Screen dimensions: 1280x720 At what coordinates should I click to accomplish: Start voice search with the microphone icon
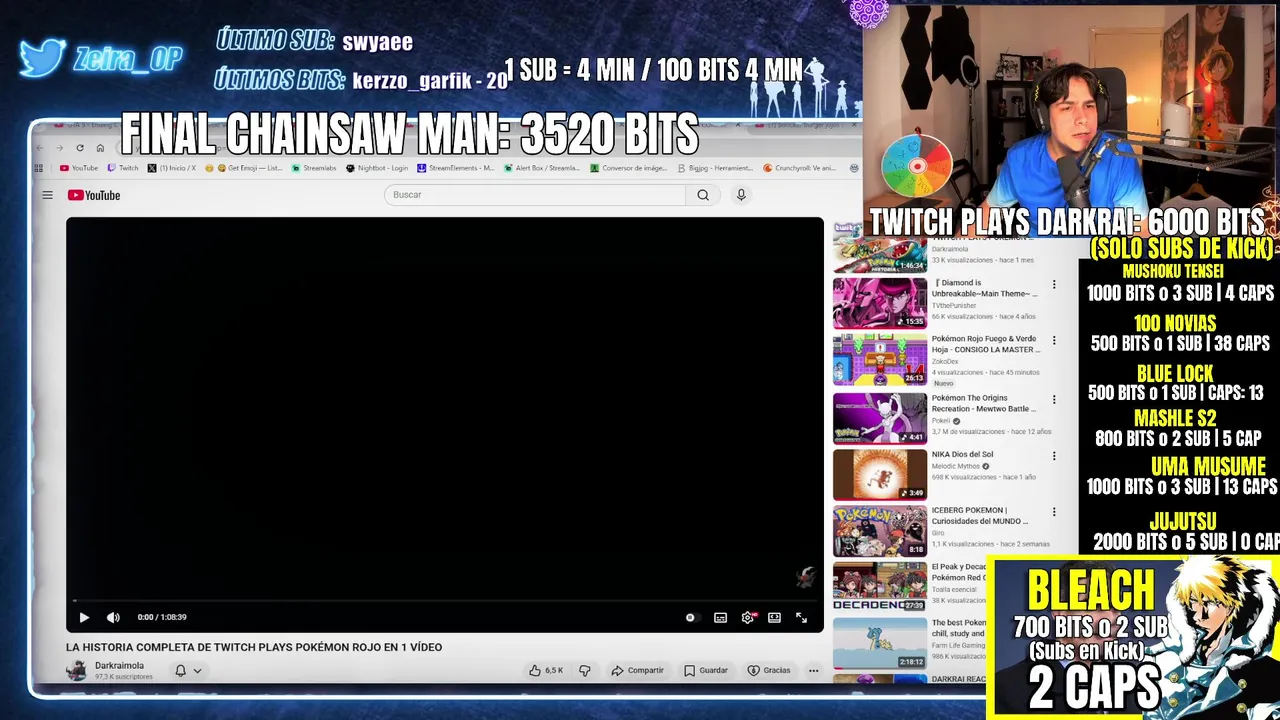coord(741,195)
